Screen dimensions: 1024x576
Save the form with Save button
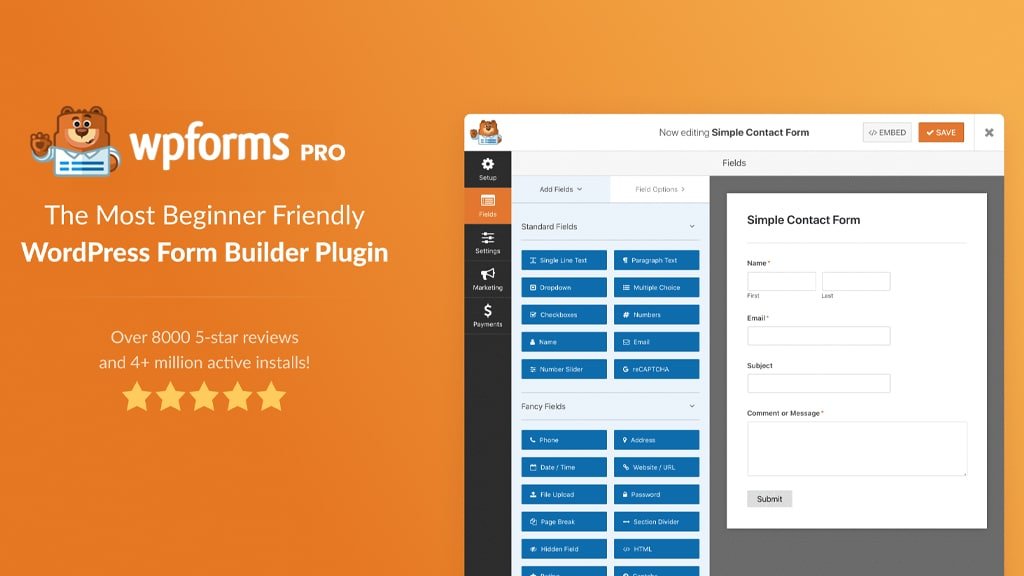click(941, 133)
